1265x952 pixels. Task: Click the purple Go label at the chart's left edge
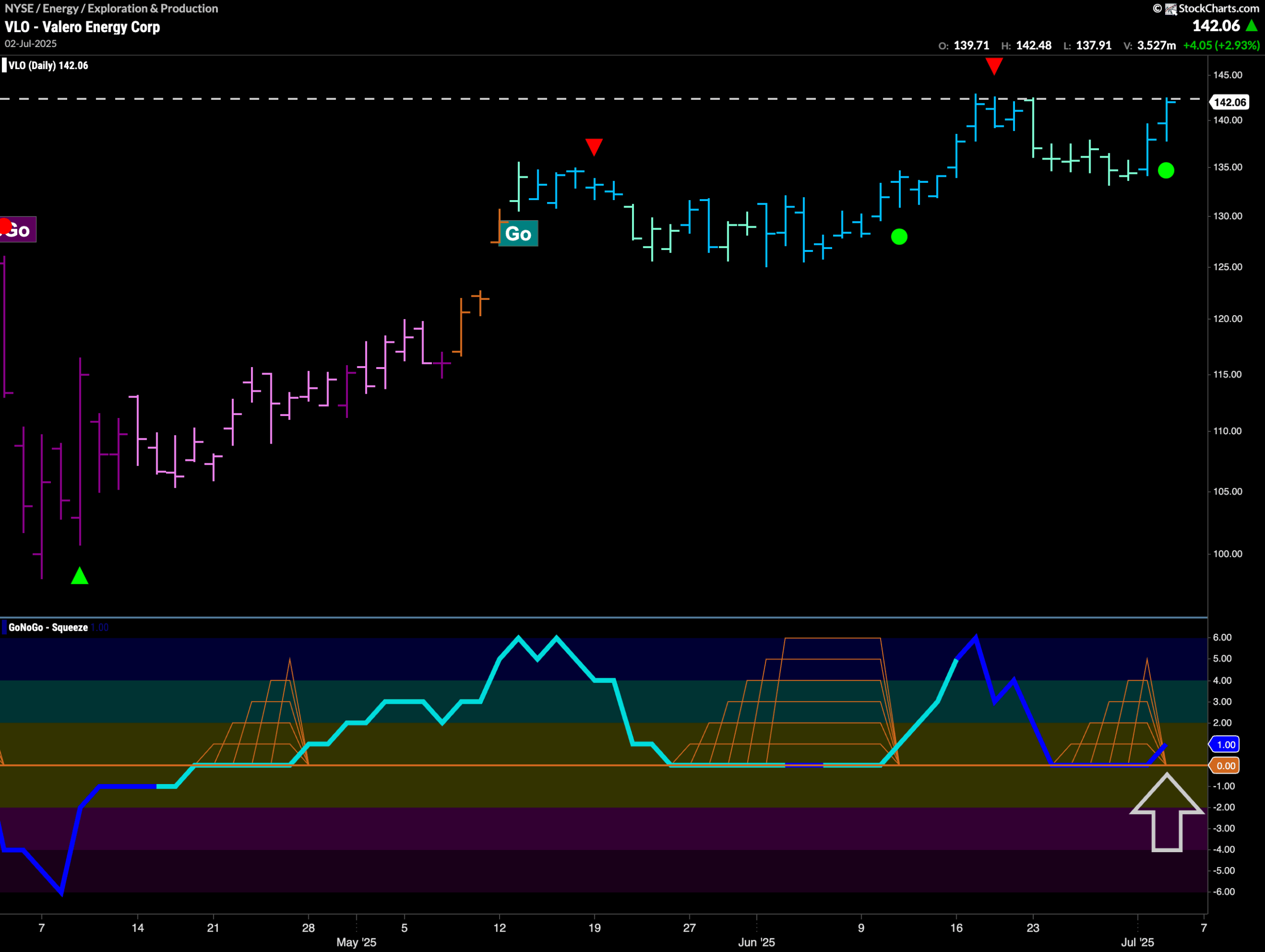[18, 230]
